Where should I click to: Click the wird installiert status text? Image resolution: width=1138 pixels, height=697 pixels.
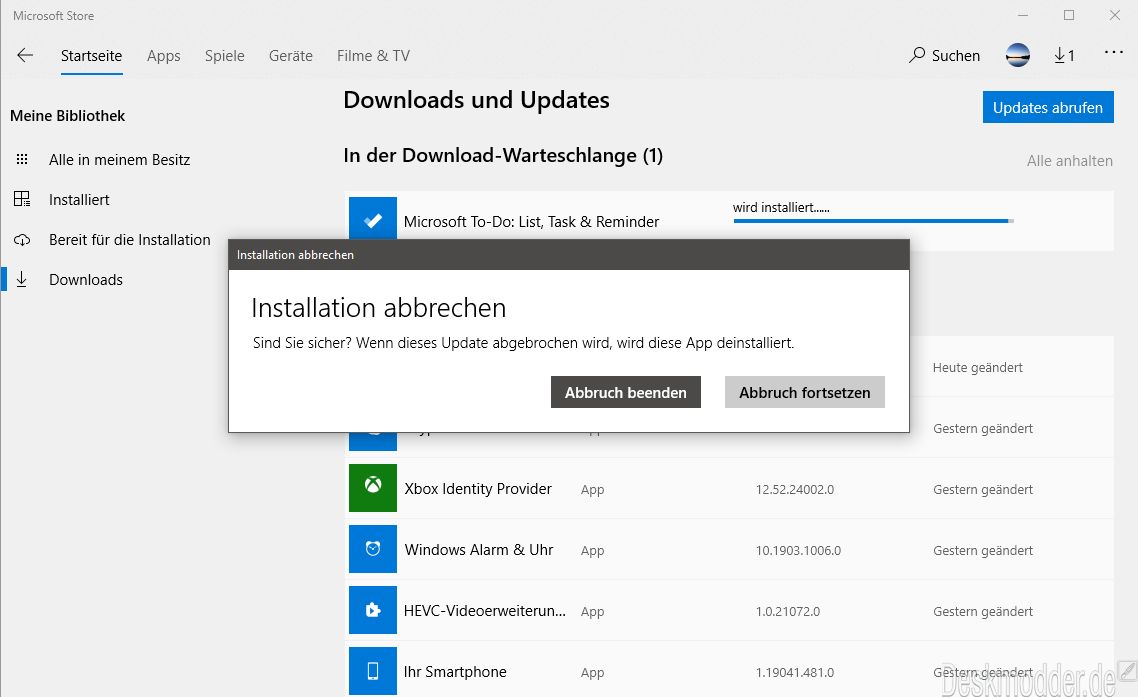(x=781, y=208)
